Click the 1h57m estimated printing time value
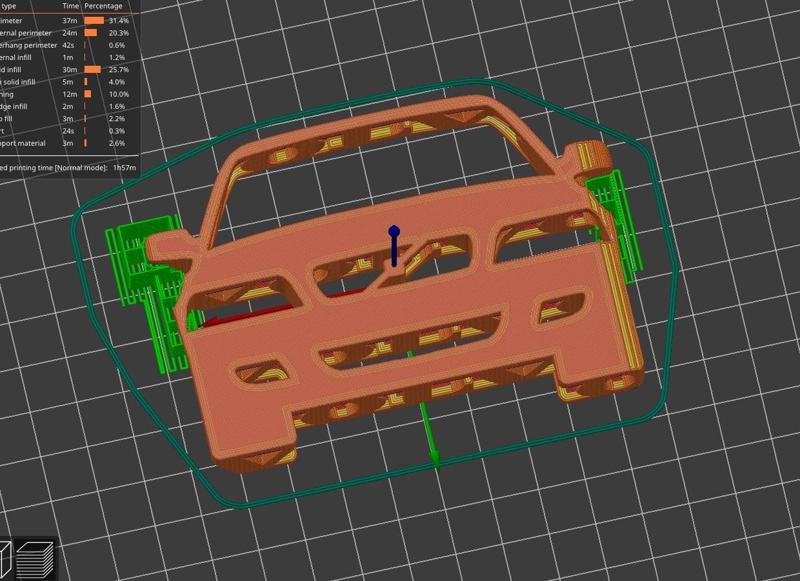The image size is (800, 581). click(124, 167)
